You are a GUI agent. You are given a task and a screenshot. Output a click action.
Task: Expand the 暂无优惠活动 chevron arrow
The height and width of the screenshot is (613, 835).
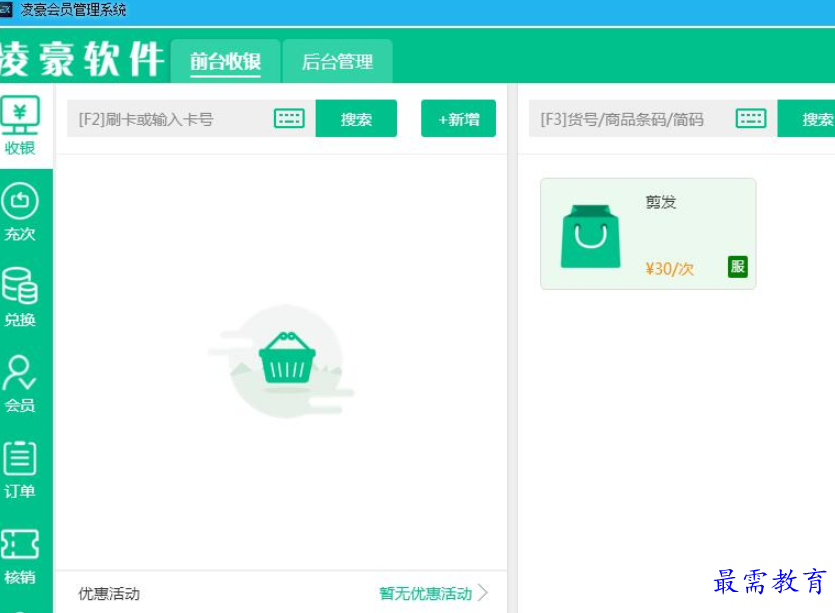coord(483,593)
